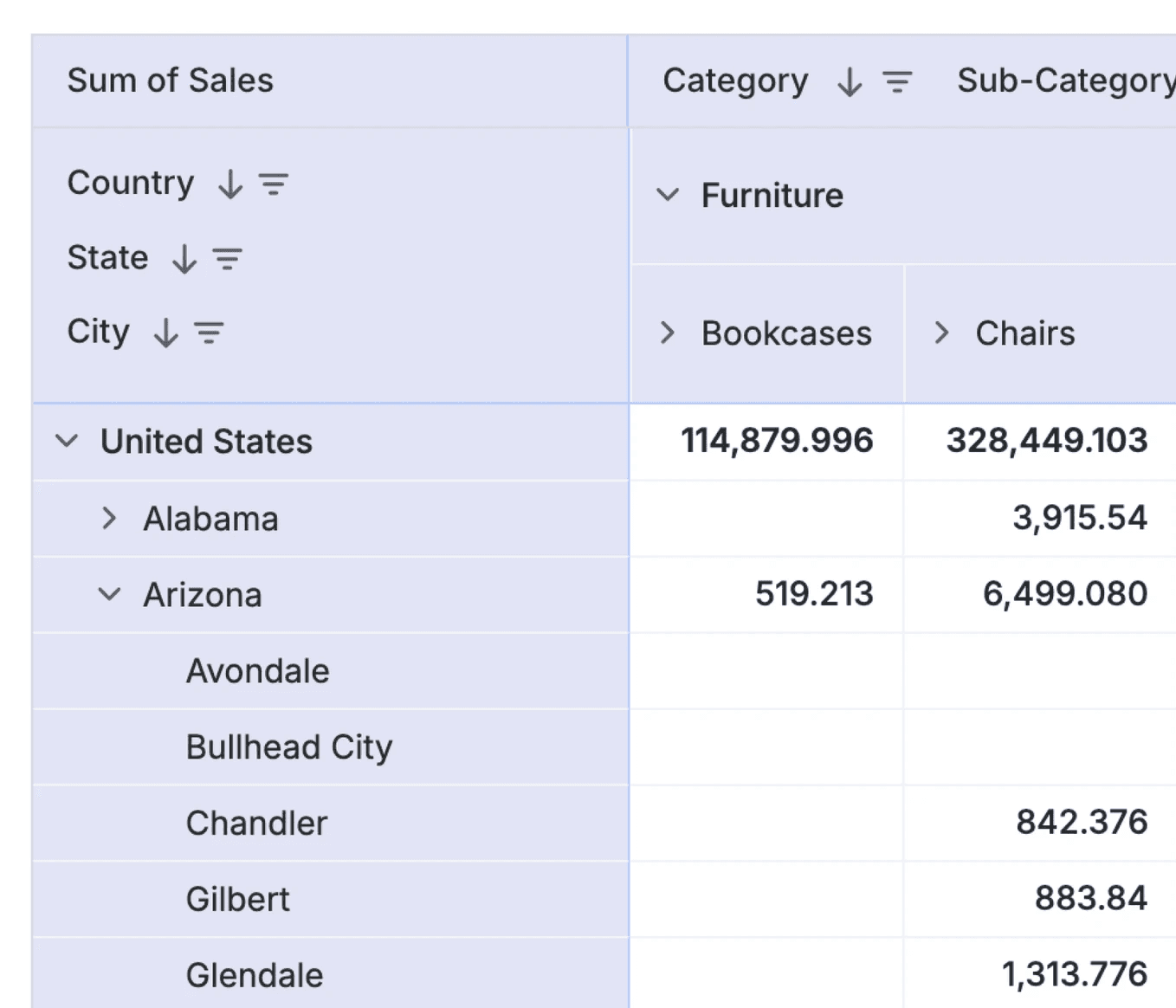
Task: Open the City filter icon
Action: click(209, 333)
